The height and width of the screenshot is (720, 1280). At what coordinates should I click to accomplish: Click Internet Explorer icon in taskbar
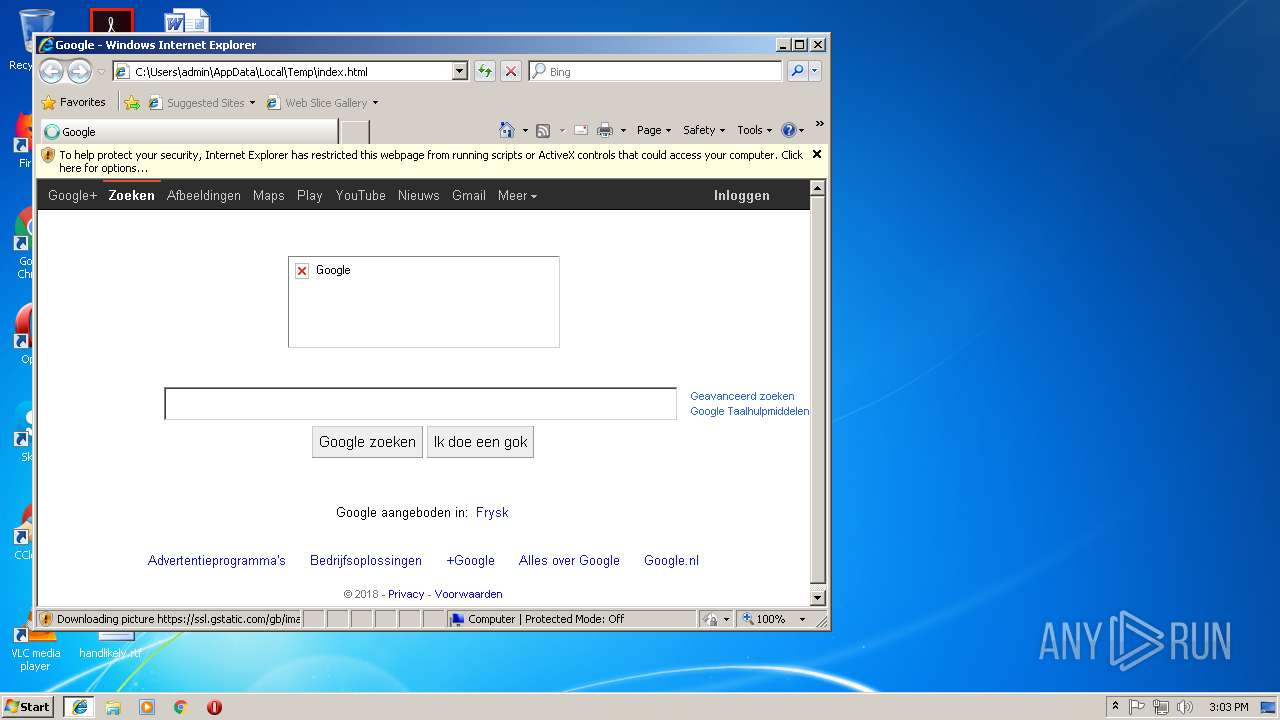click(79, 707)
